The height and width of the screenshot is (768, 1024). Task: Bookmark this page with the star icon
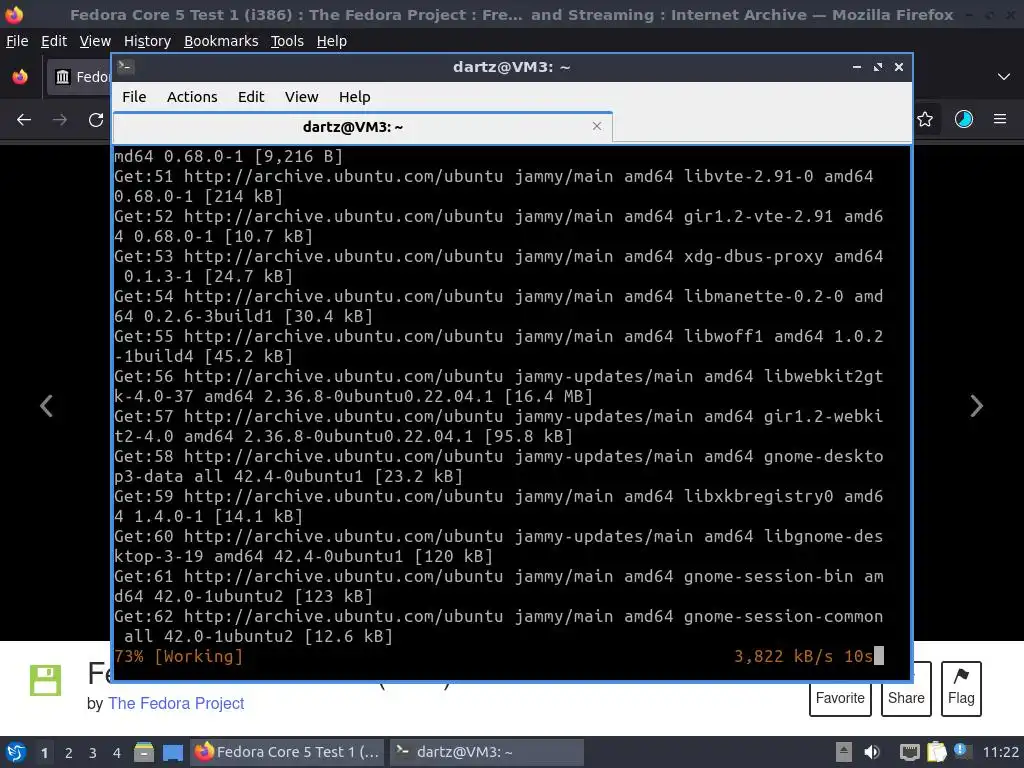925,120
